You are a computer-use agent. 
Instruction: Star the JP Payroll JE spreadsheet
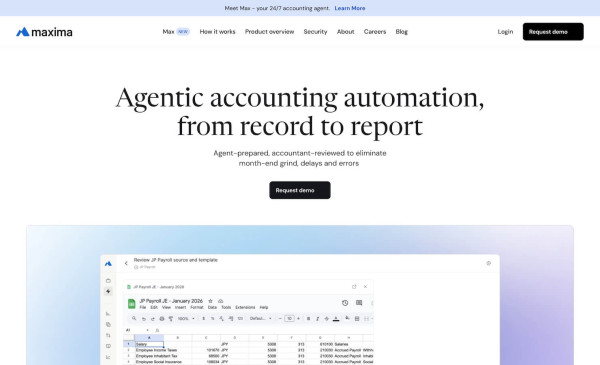point(210,301)
